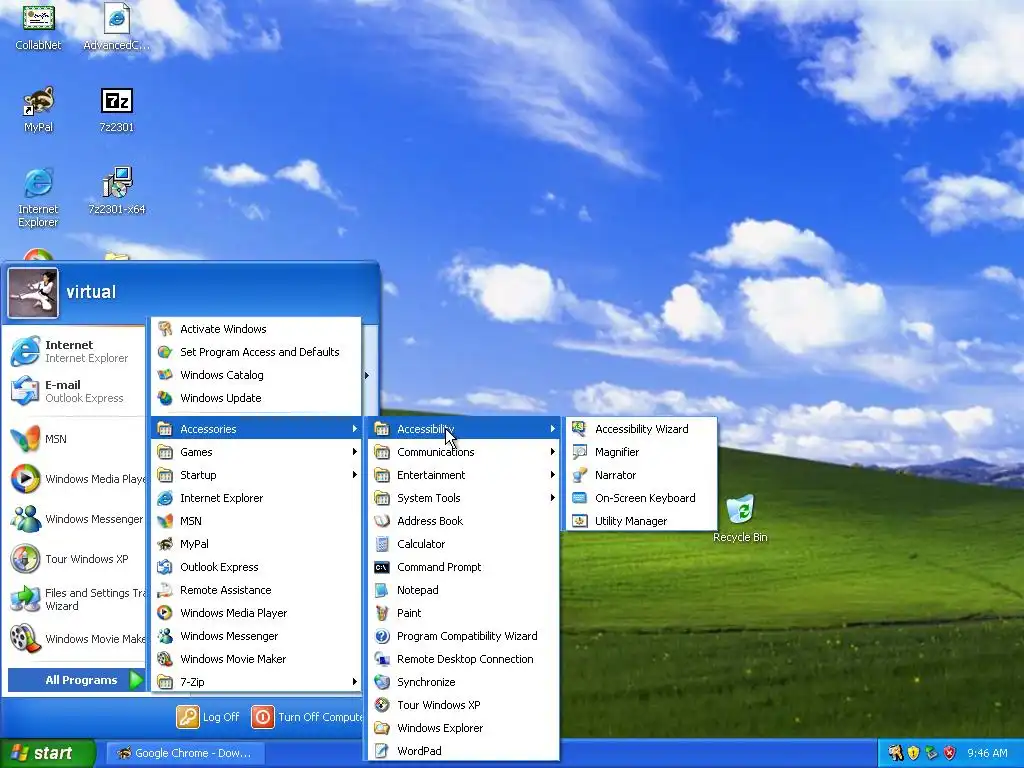The height and width of the screenshot is (768, 1024).
Task: Open Address Book
Action: [x=464, y=520]
